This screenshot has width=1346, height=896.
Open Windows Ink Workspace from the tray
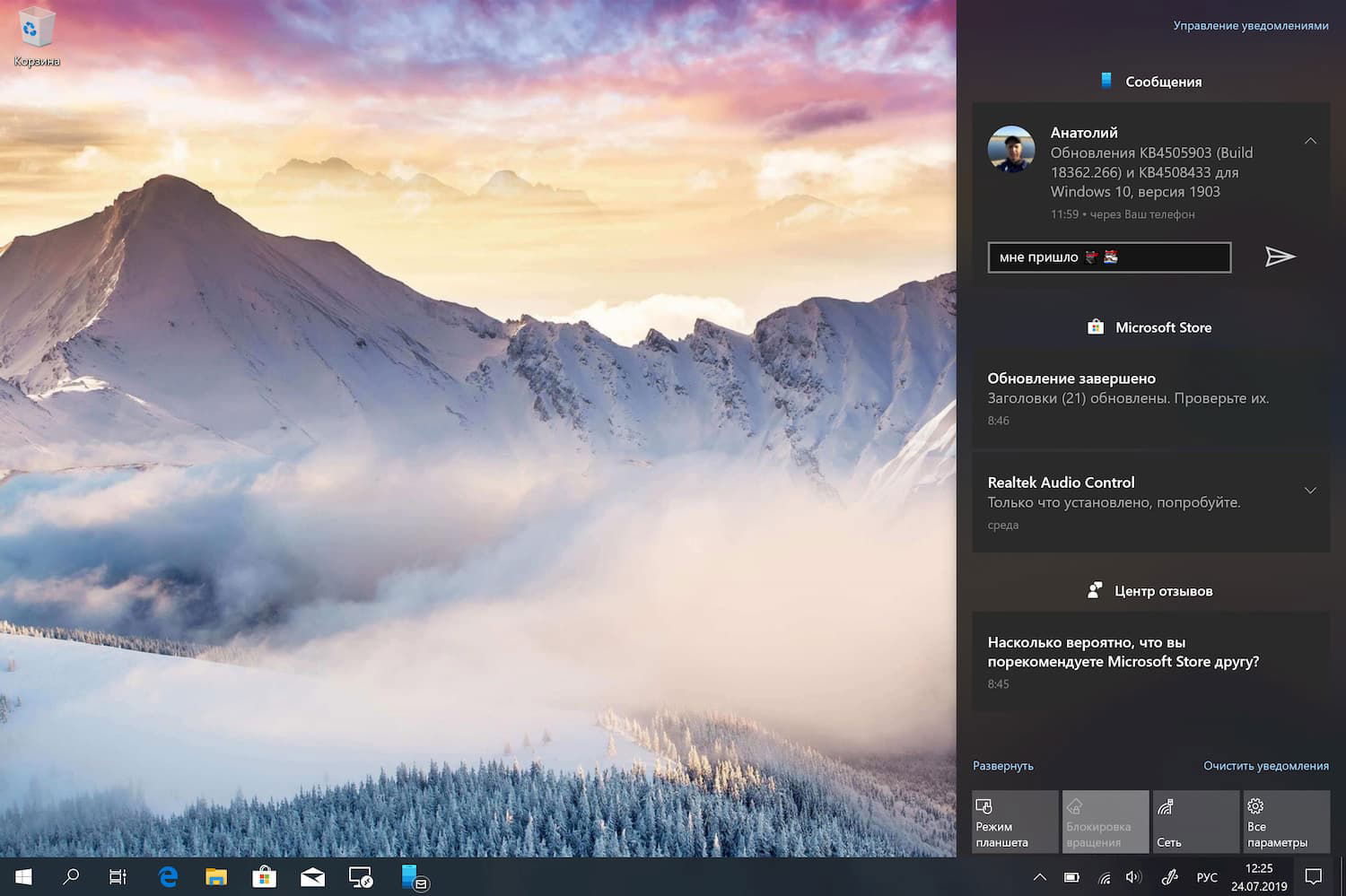pos(1169,877)
